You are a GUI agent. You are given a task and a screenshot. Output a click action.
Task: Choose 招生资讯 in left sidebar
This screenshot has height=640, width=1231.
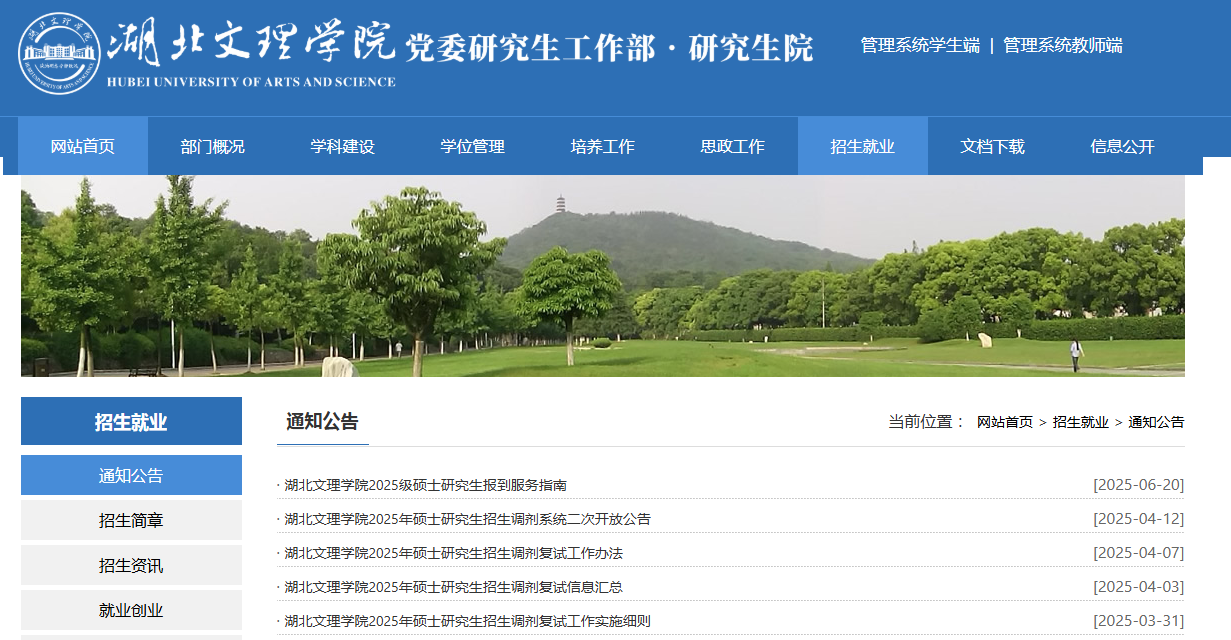pyautogui.click(x=131, y=566)
